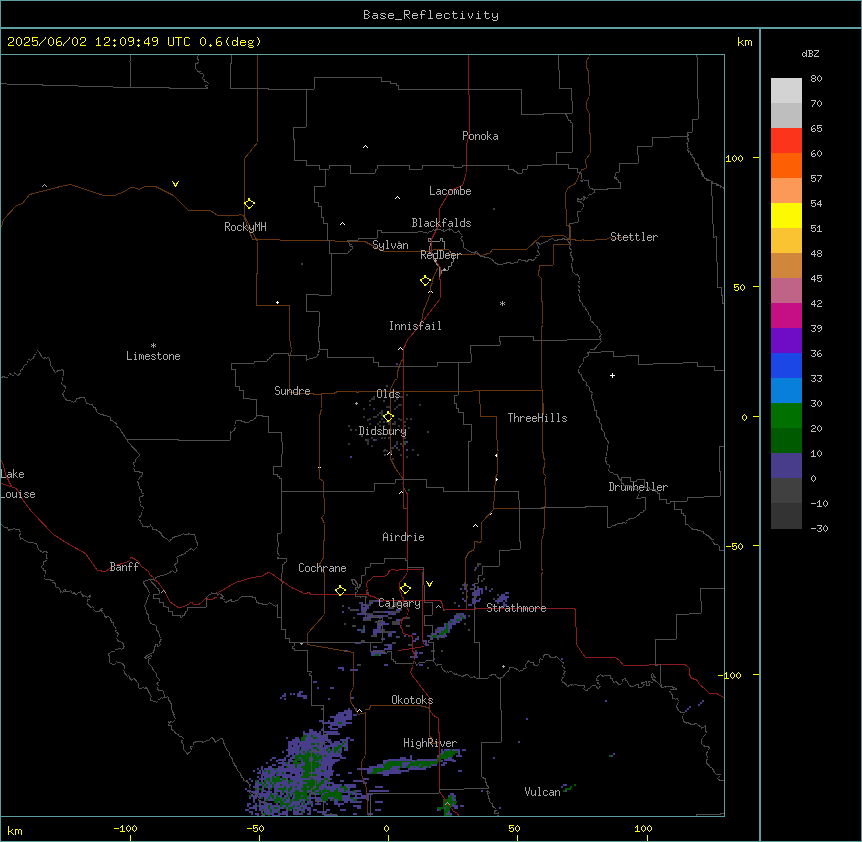Click the RockyMH label
862x842 pixels.
(x=245, y=227)
